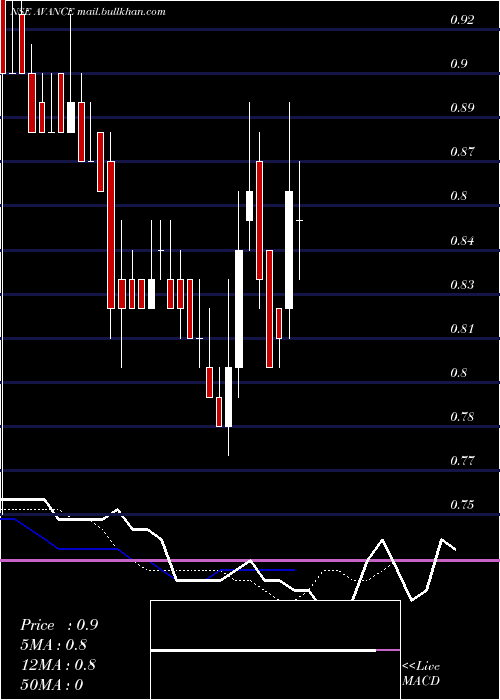The width and height of the screenshot is (500, 700).
Task: Click the 0.92 price axis label
Action: point(462,20)
